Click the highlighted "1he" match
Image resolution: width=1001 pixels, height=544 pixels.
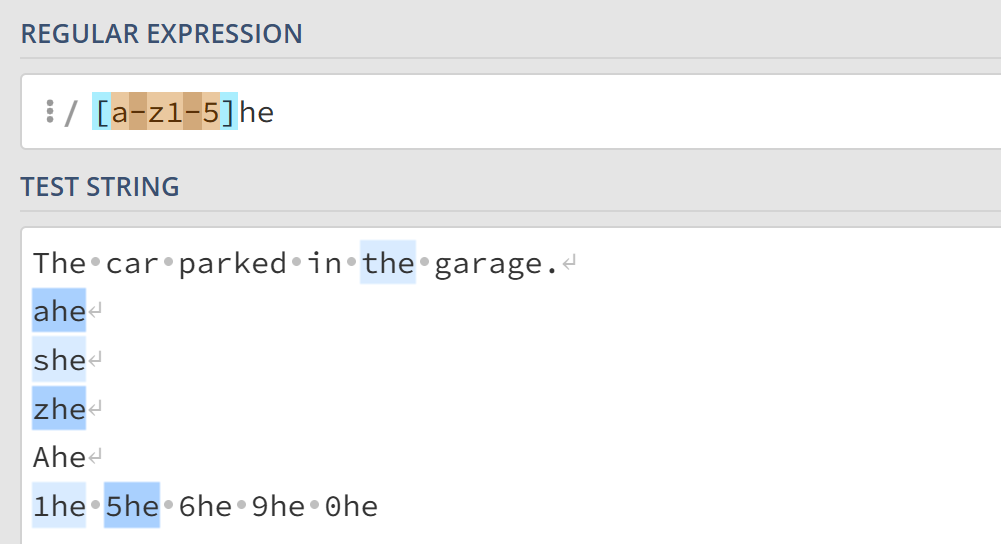pyautogui.click(x=59, y=507)
